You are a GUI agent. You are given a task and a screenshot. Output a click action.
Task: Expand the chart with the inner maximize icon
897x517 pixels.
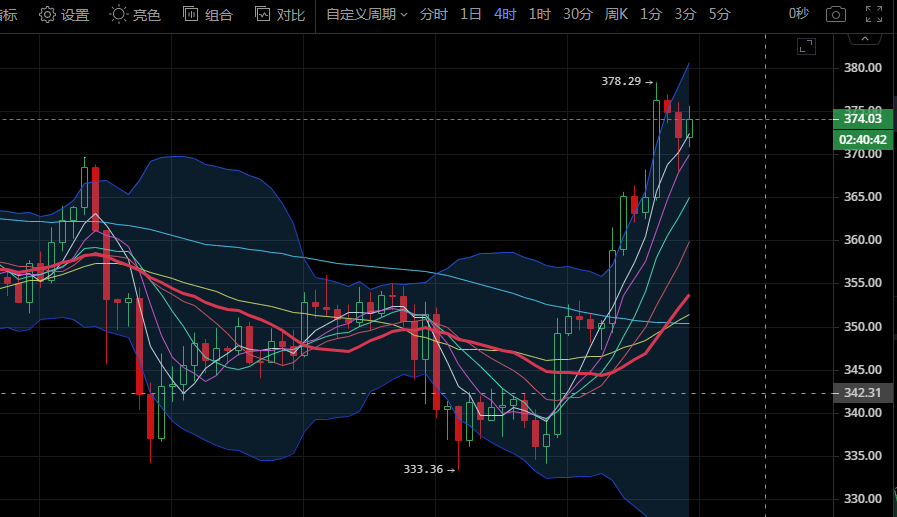(805, 46)
